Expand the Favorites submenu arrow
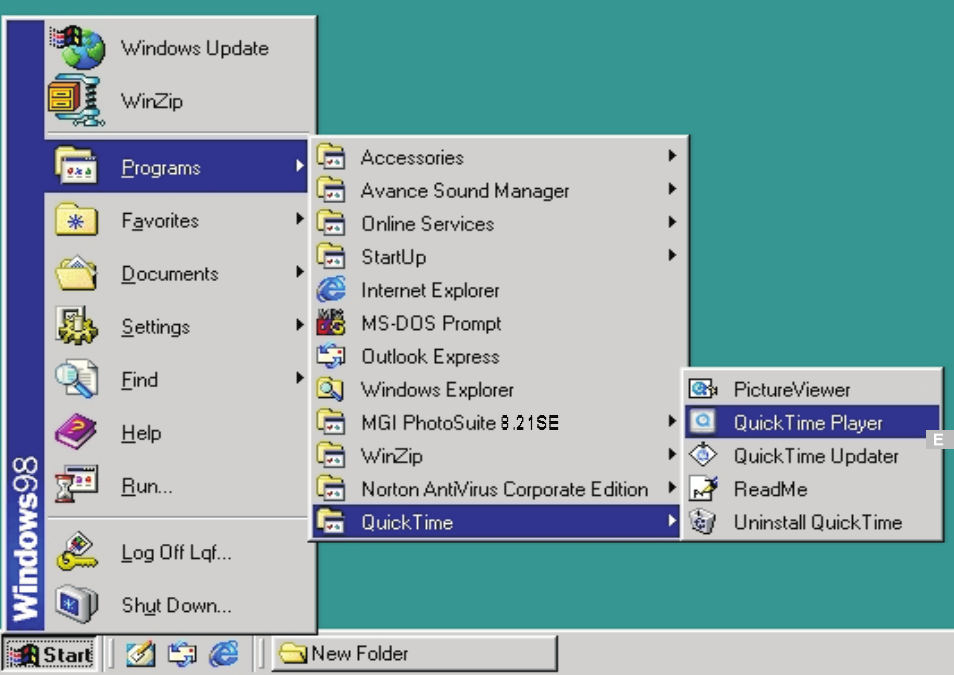The height and width of the screenshot is (675, 954). coord(299,219)
